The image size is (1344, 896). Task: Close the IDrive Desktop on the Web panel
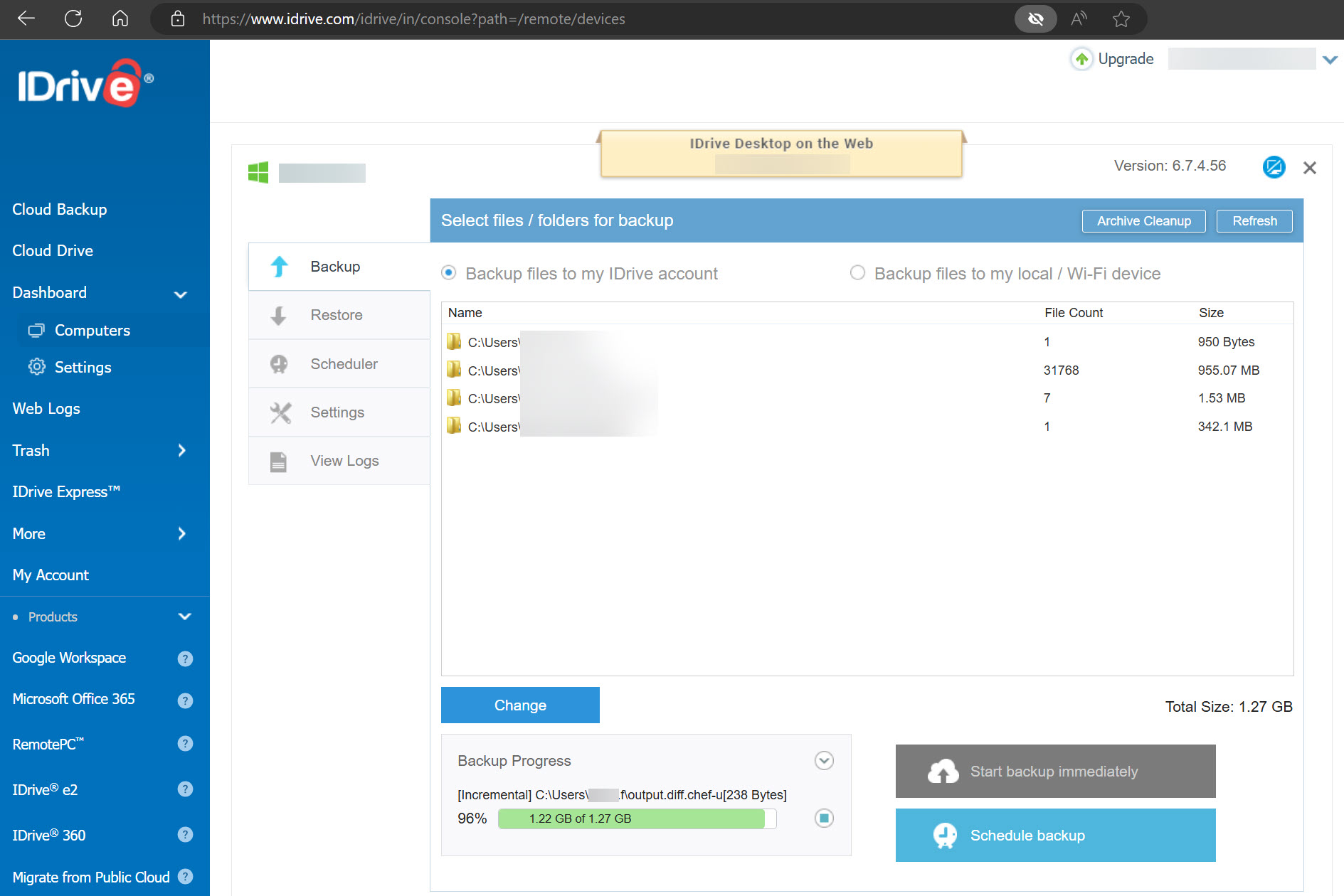pyautogui.click(x=1310, y=168)
